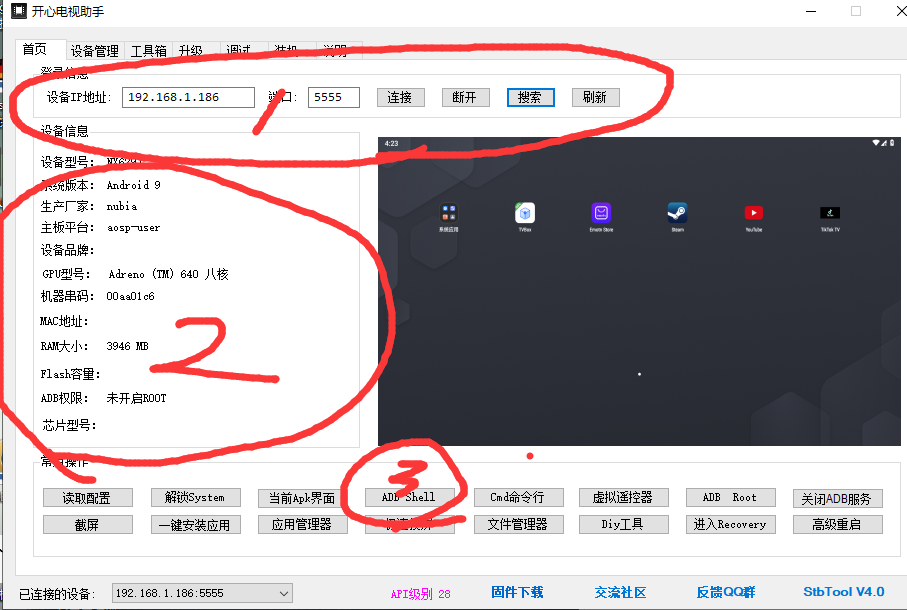
Task: Minimize the 开心电视助手 window
Action: [x=811, y=12]
